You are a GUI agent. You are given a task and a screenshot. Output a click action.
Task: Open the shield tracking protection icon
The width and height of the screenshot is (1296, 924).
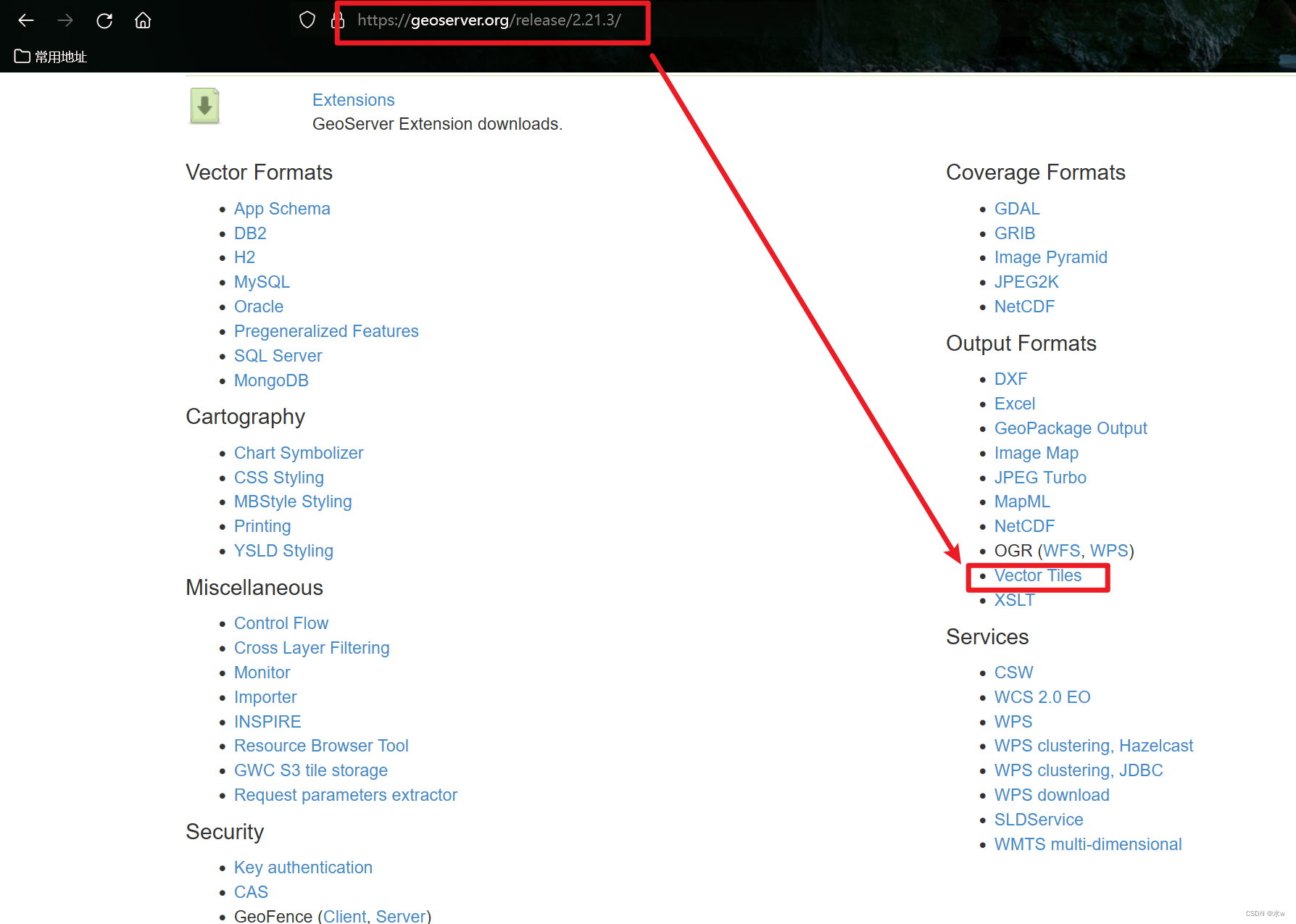[307, 20]
